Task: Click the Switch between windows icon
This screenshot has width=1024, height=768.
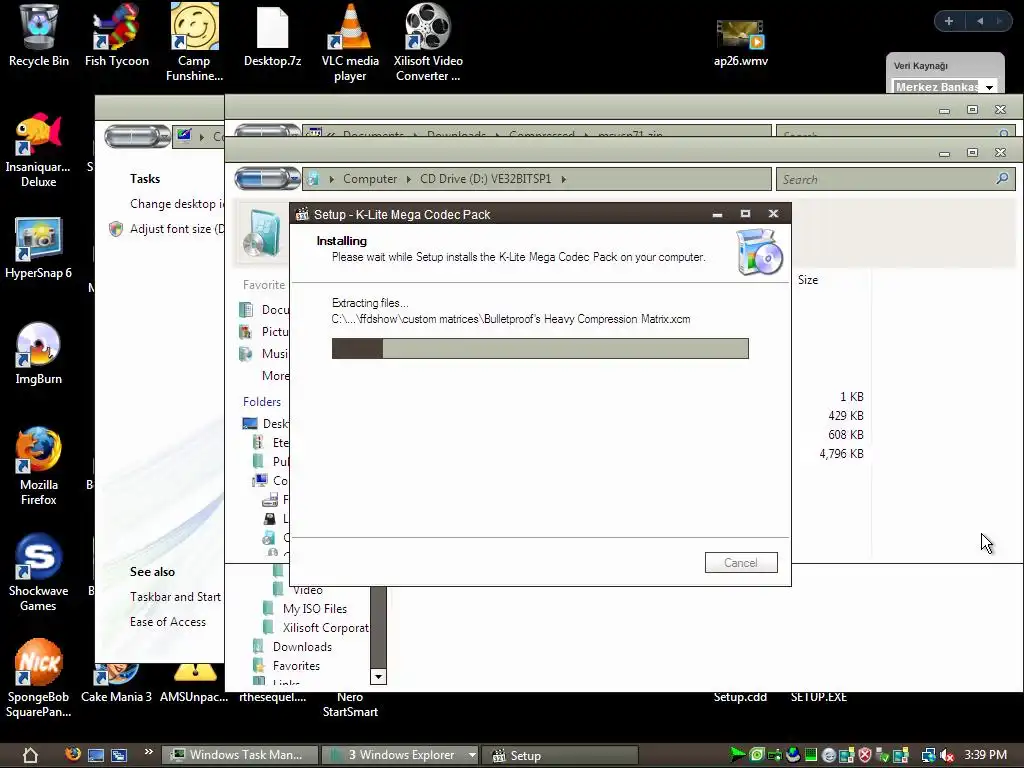Action: click(x=119, y=755)
